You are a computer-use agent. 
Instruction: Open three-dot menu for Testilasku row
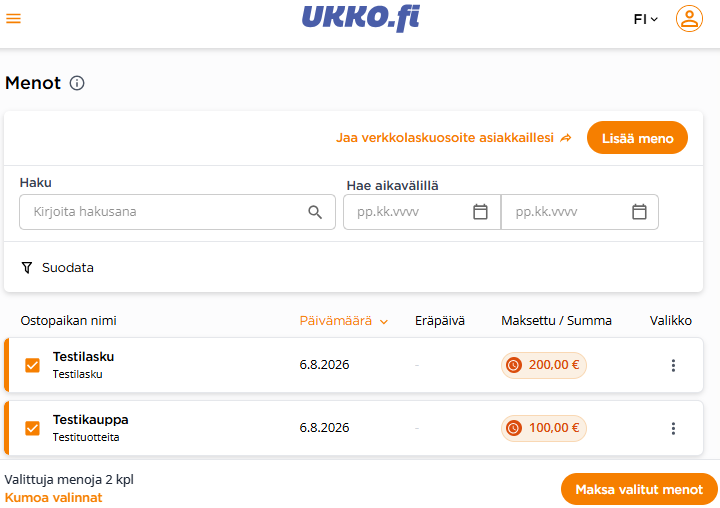673,366
